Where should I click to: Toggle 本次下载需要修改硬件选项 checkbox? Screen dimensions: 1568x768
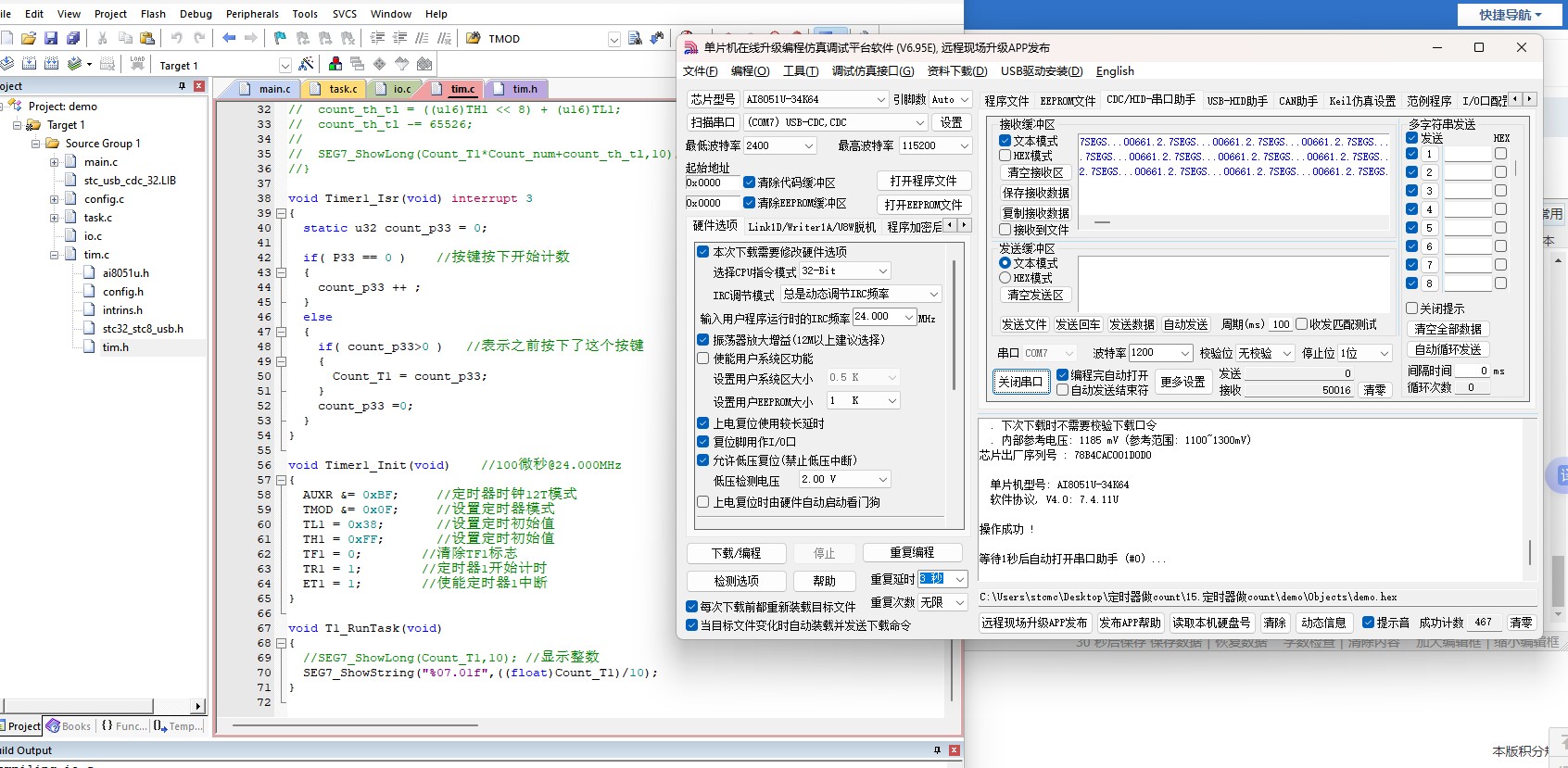pos(702,252)
